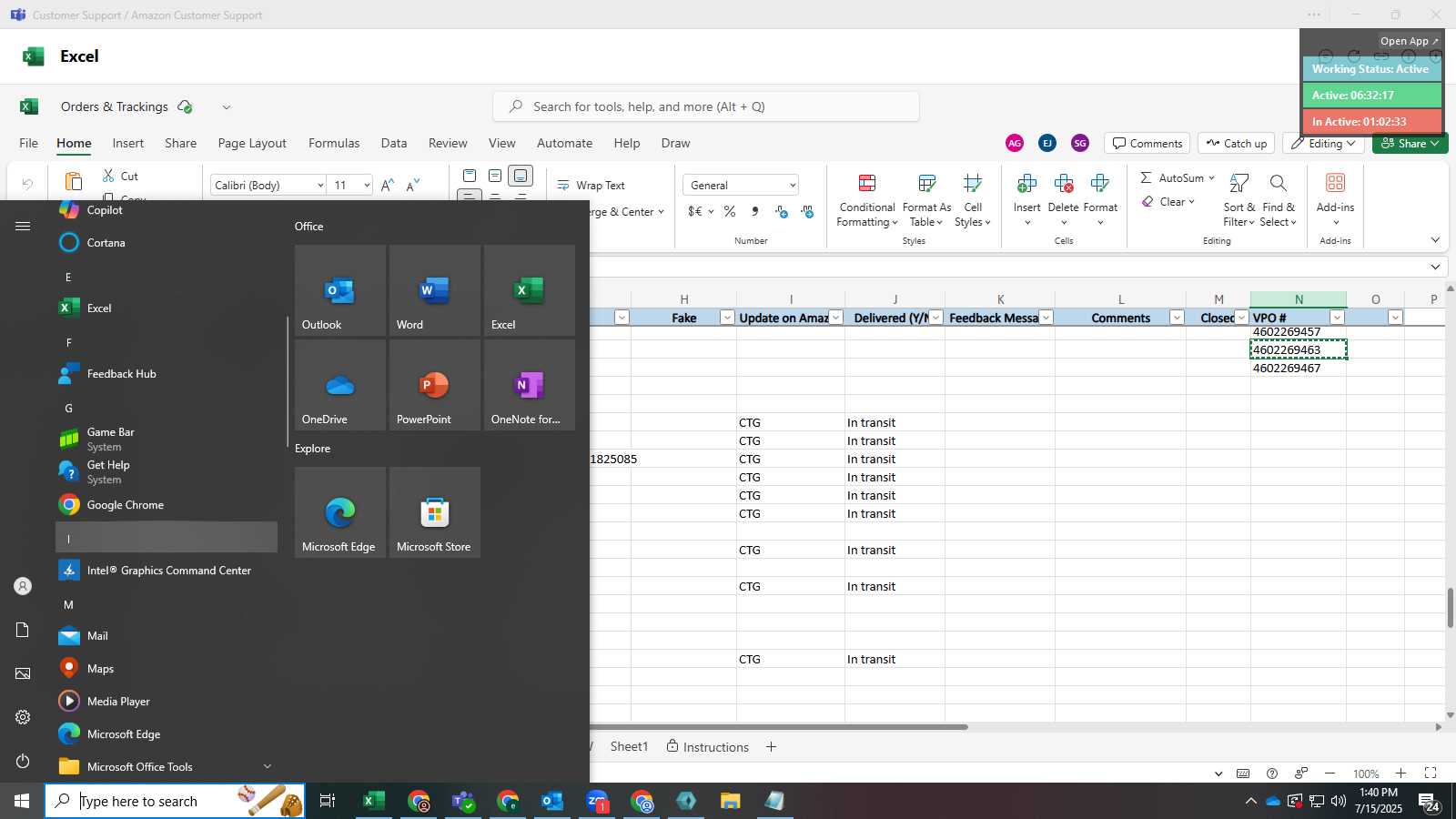Switch to the Page Layout tab
1456x819 pixels.
click(252, 143)
